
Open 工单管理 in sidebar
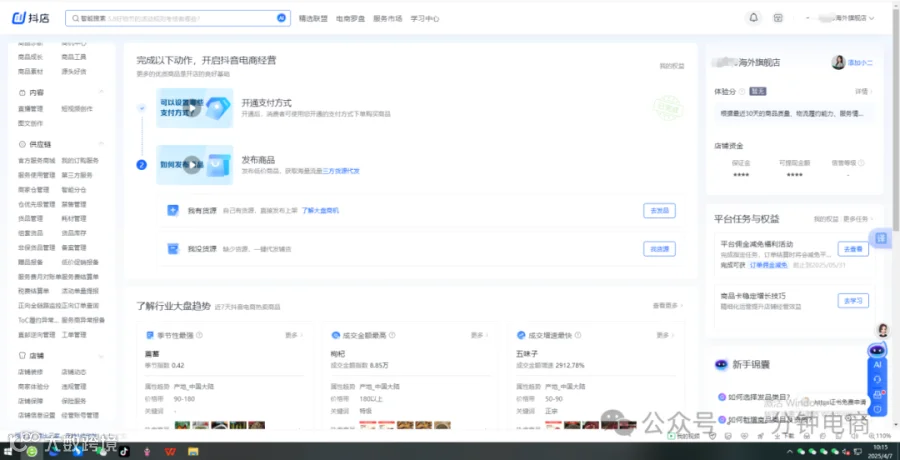pyautogui.click(x=74, y=335)
